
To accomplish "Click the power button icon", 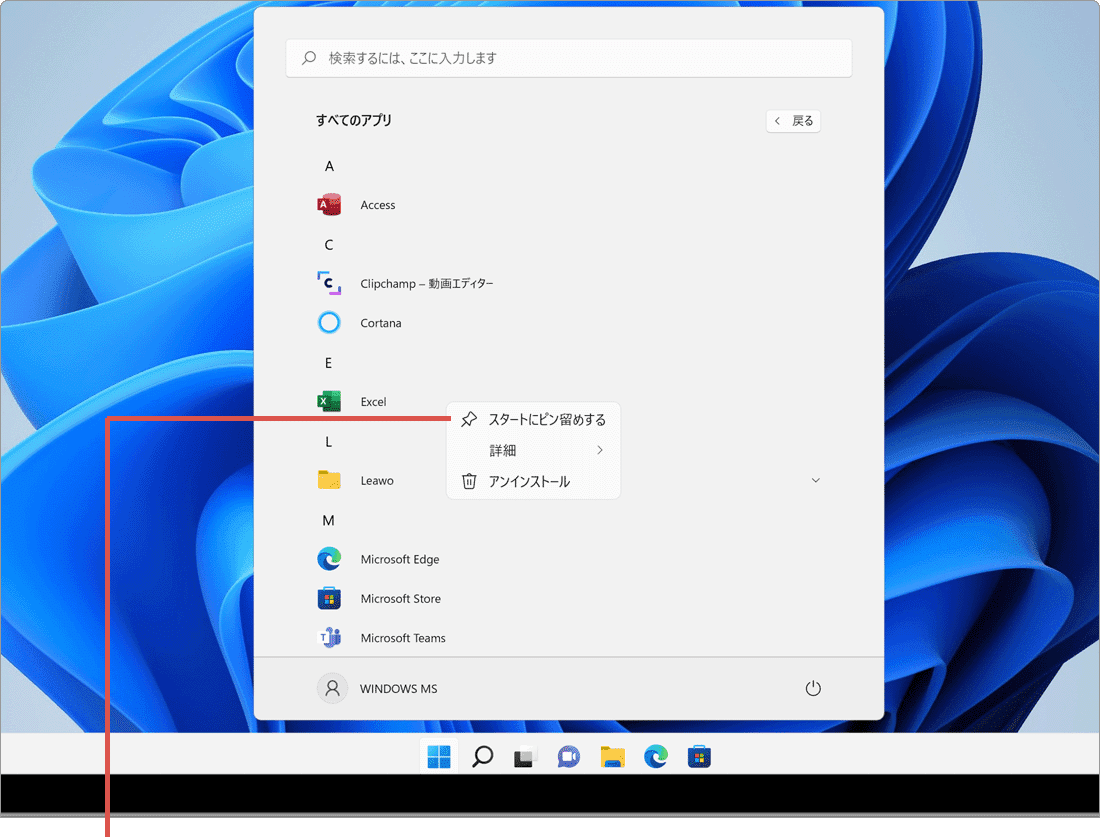I will coord(813,688).
